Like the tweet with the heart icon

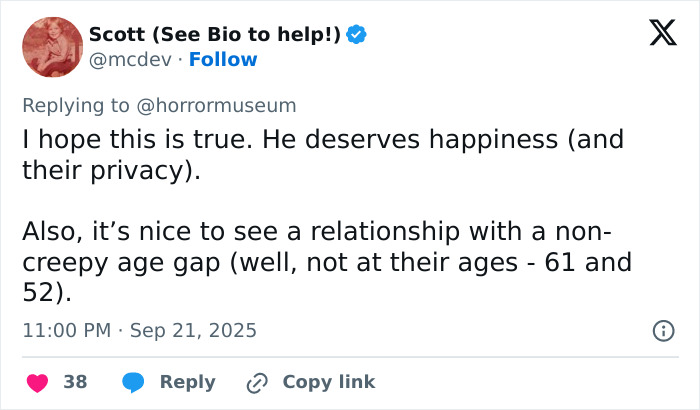[x=37, y=382]
